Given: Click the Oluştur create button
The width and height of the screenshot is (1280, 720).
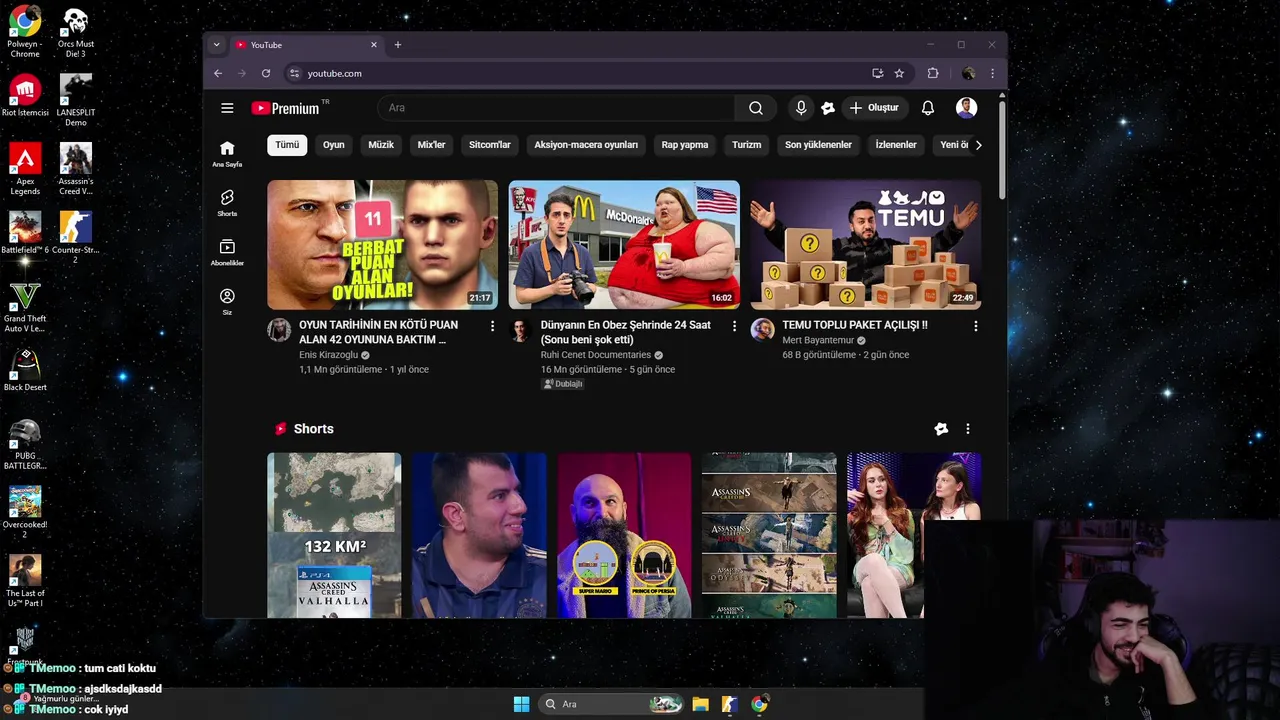Looking at the screenshot, I should pos(874,108).
